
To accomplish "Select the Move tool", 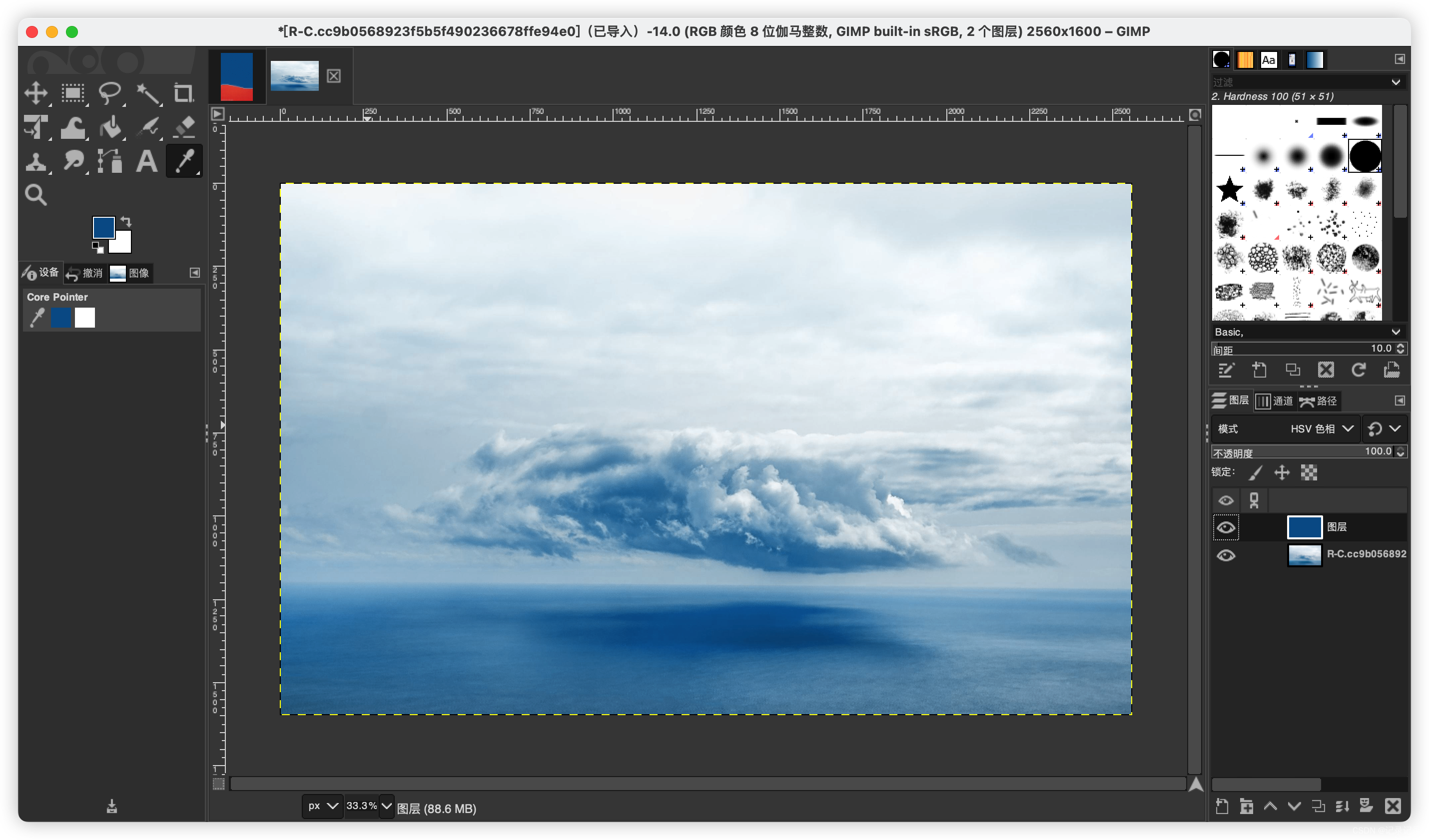I will click(36, 93).
